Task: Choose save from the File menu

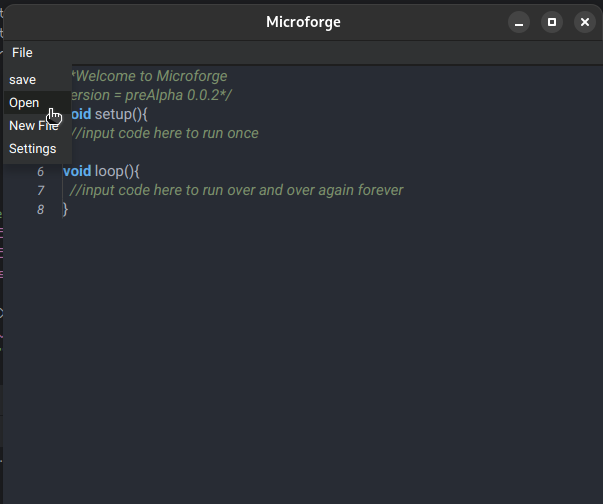Action: [x=23, y=80]
